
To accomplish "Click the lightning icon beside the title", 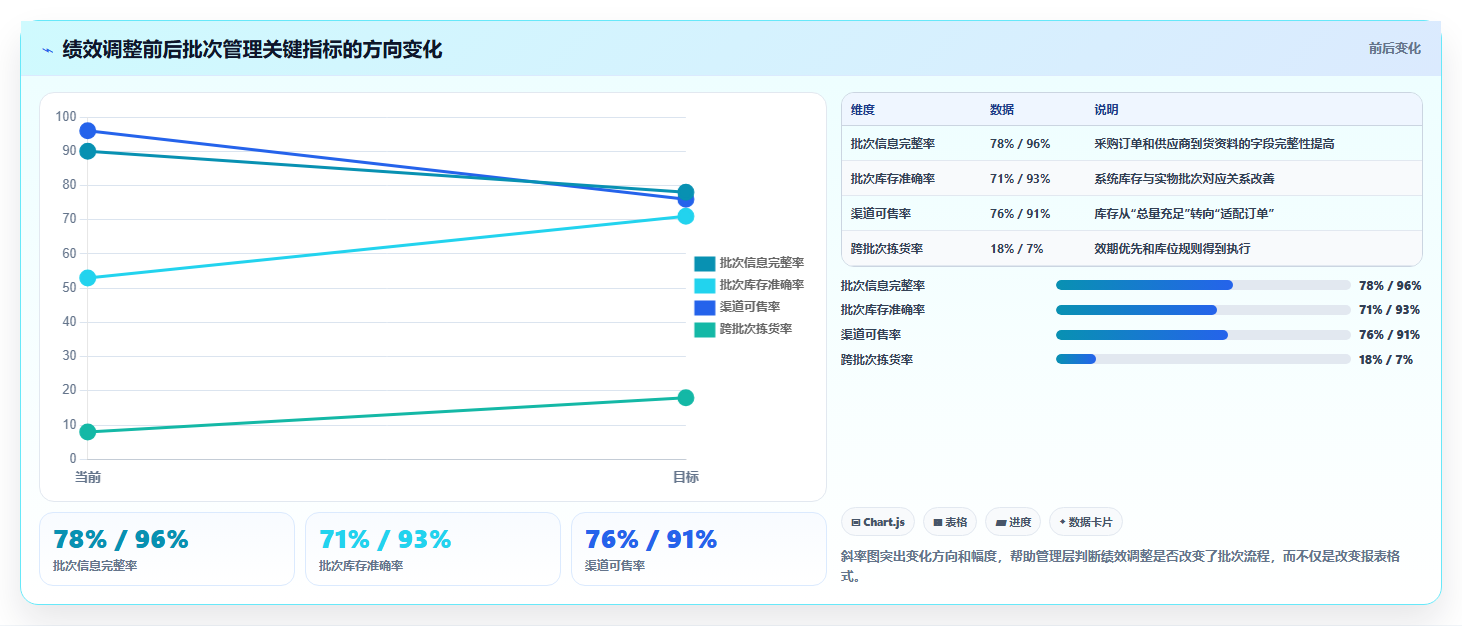I will (47, 50).
